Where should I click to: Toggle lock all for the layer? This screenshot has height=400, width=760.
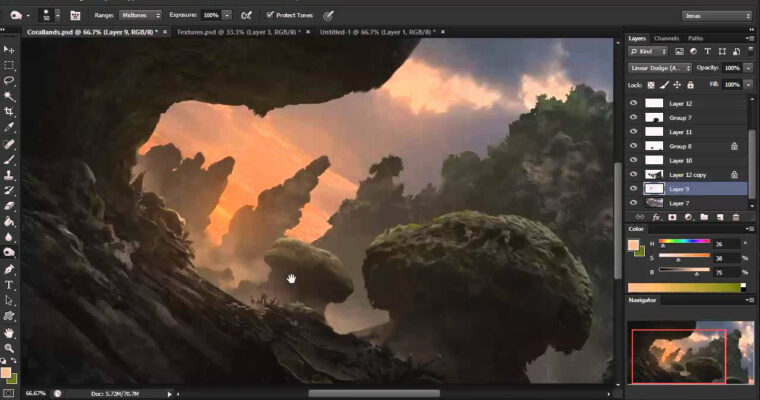point(691,85)
